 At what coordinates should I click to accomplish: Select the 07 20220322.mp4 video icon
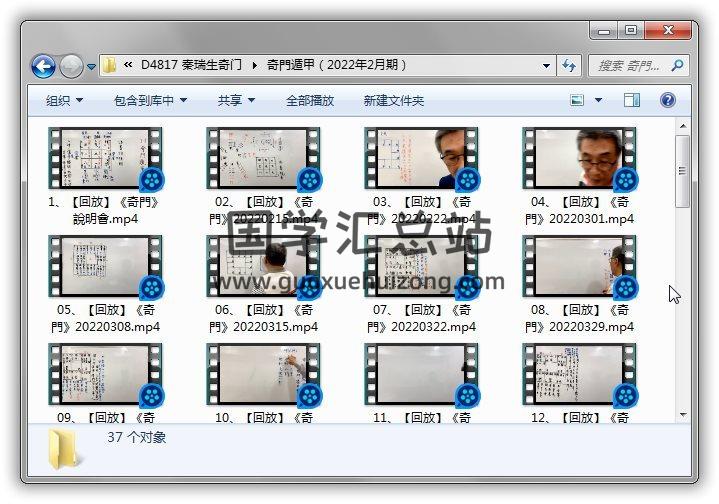click(x=421, y=266)
